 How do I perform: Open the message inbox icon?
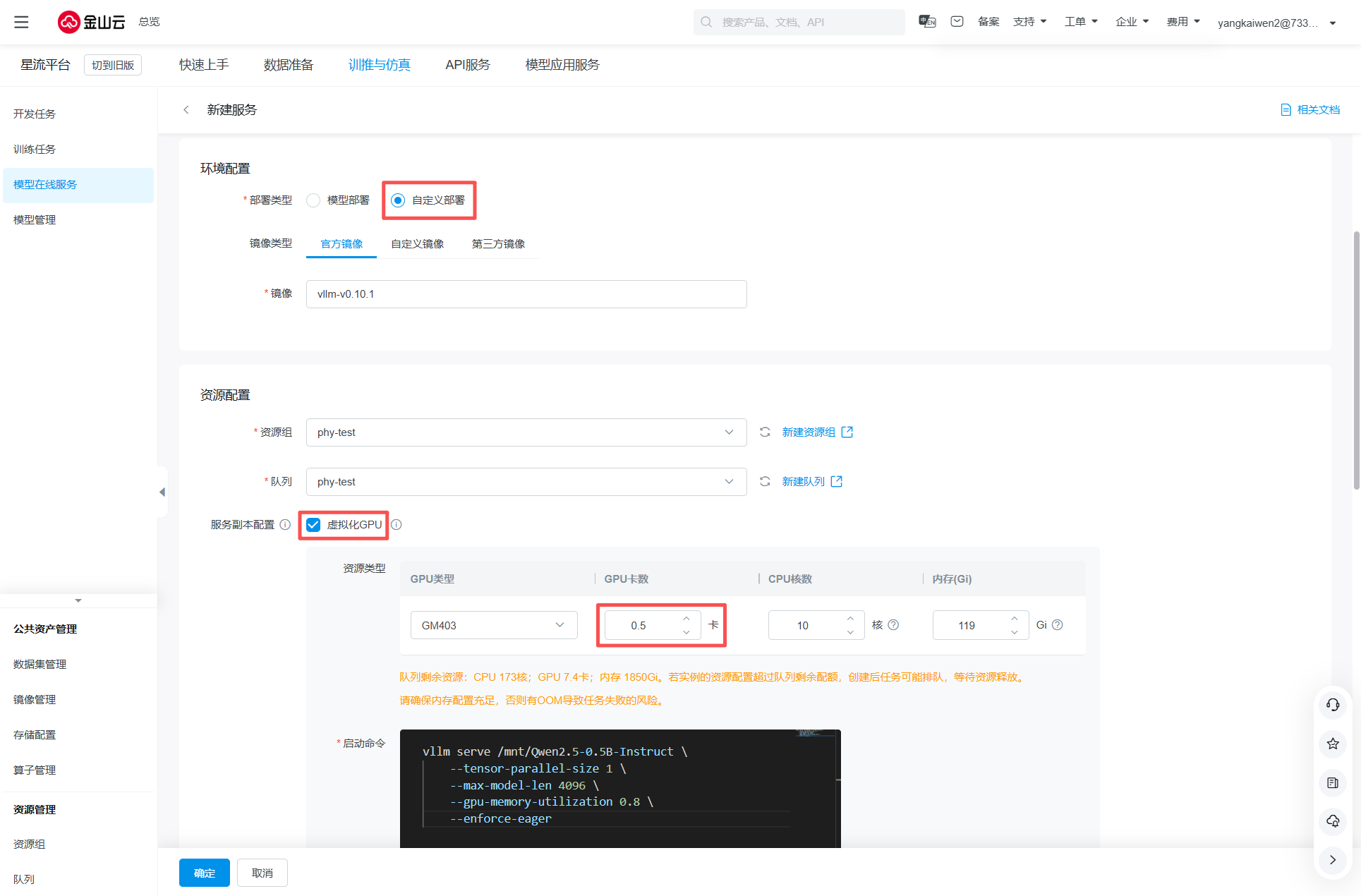957,22
